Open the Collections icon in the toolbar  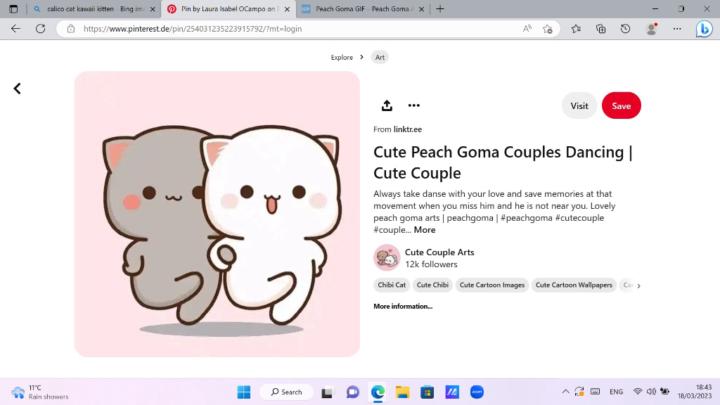601,29
